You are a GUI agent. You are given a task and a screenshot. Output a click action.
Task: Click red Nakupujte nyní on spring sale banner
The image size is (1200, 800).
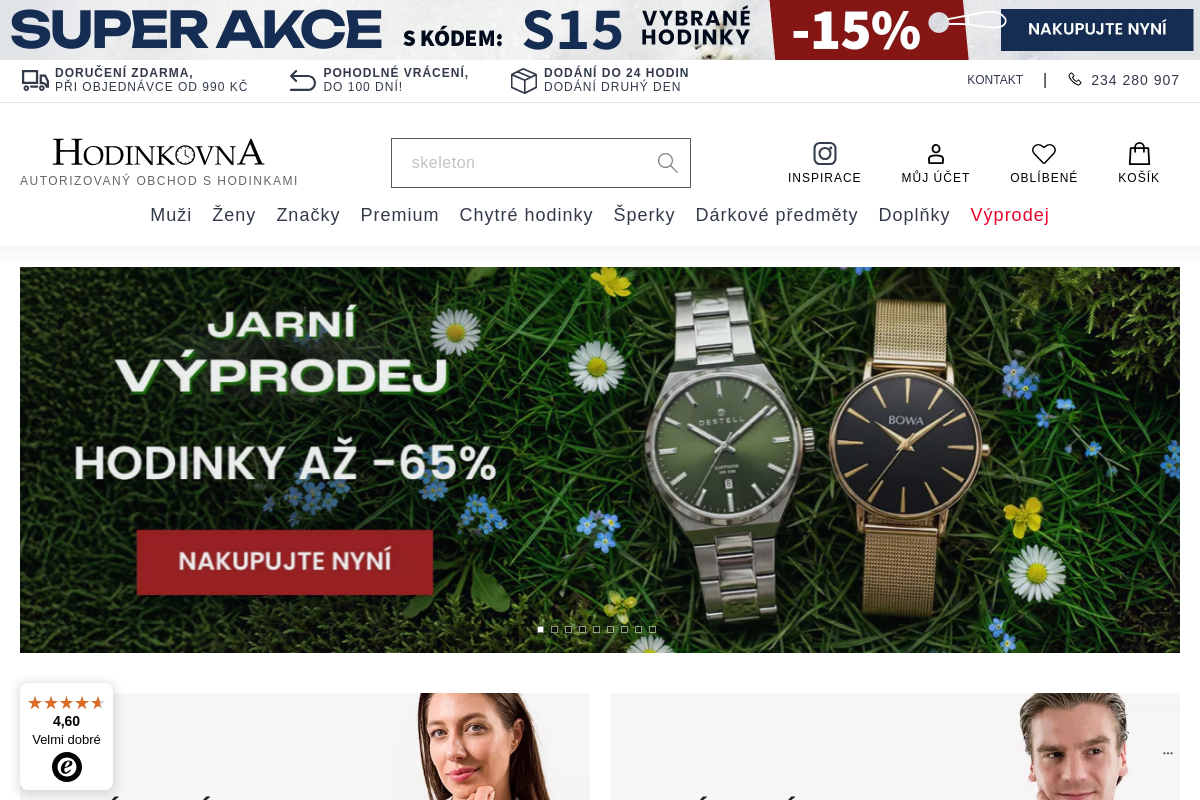tap(285, 562)
